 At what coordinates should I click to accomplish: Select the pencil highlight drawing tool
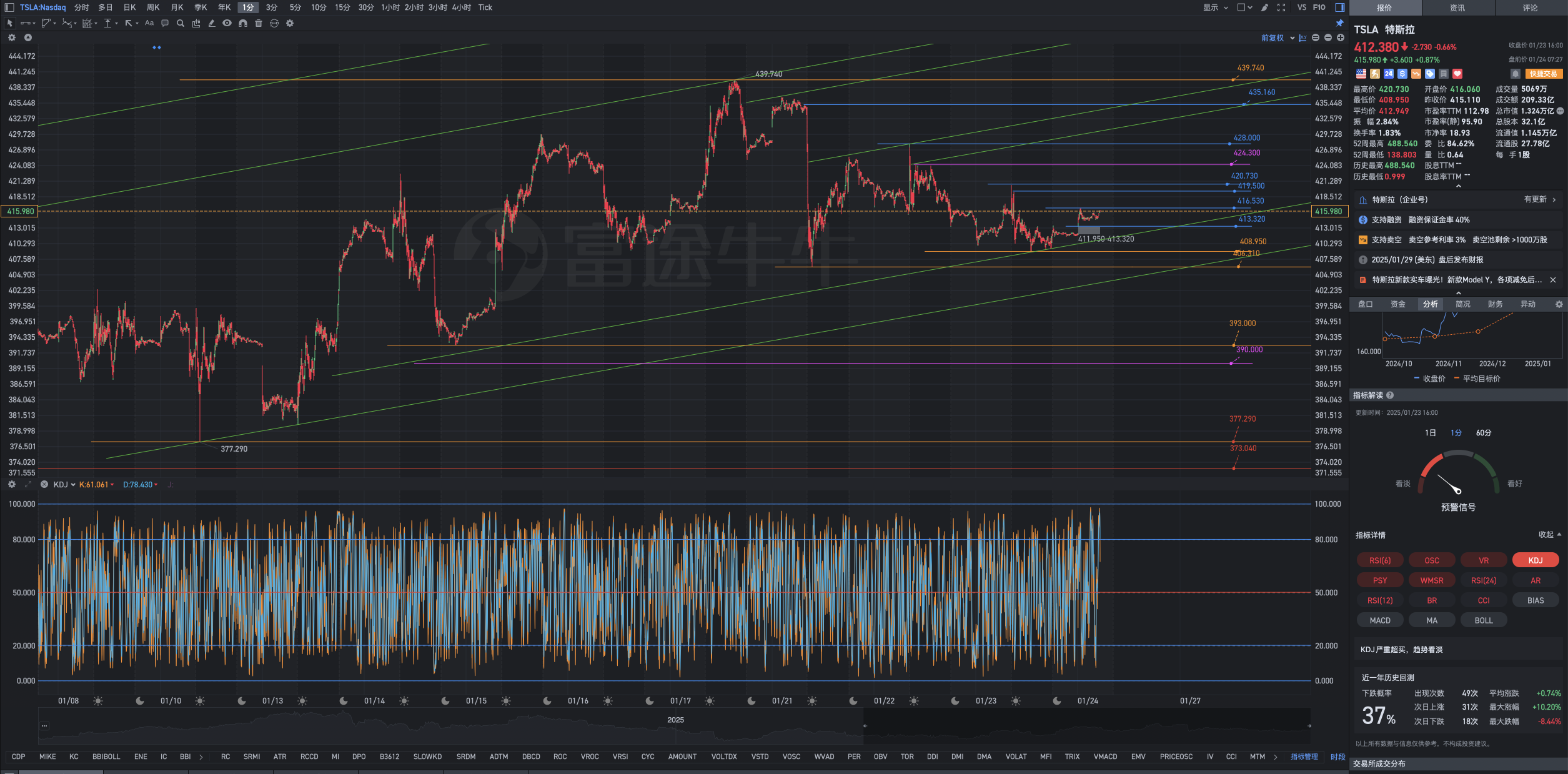[212, 23]
